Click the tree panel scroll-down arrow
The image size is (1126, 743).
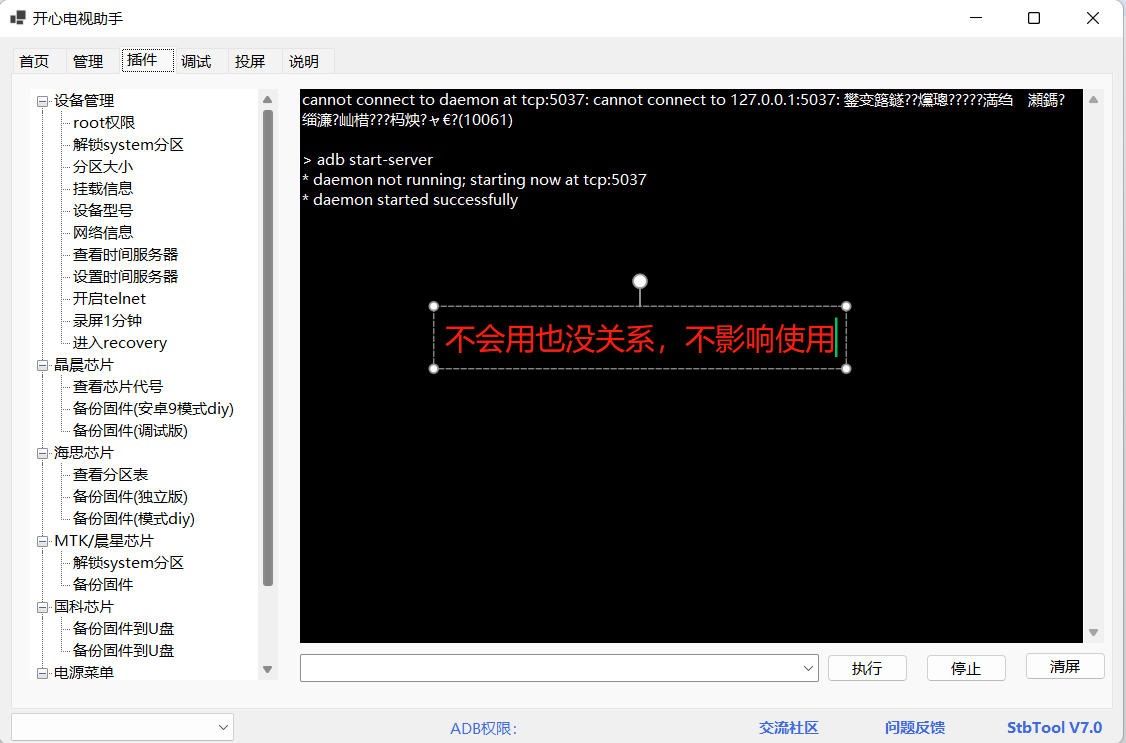coord(267,669)
